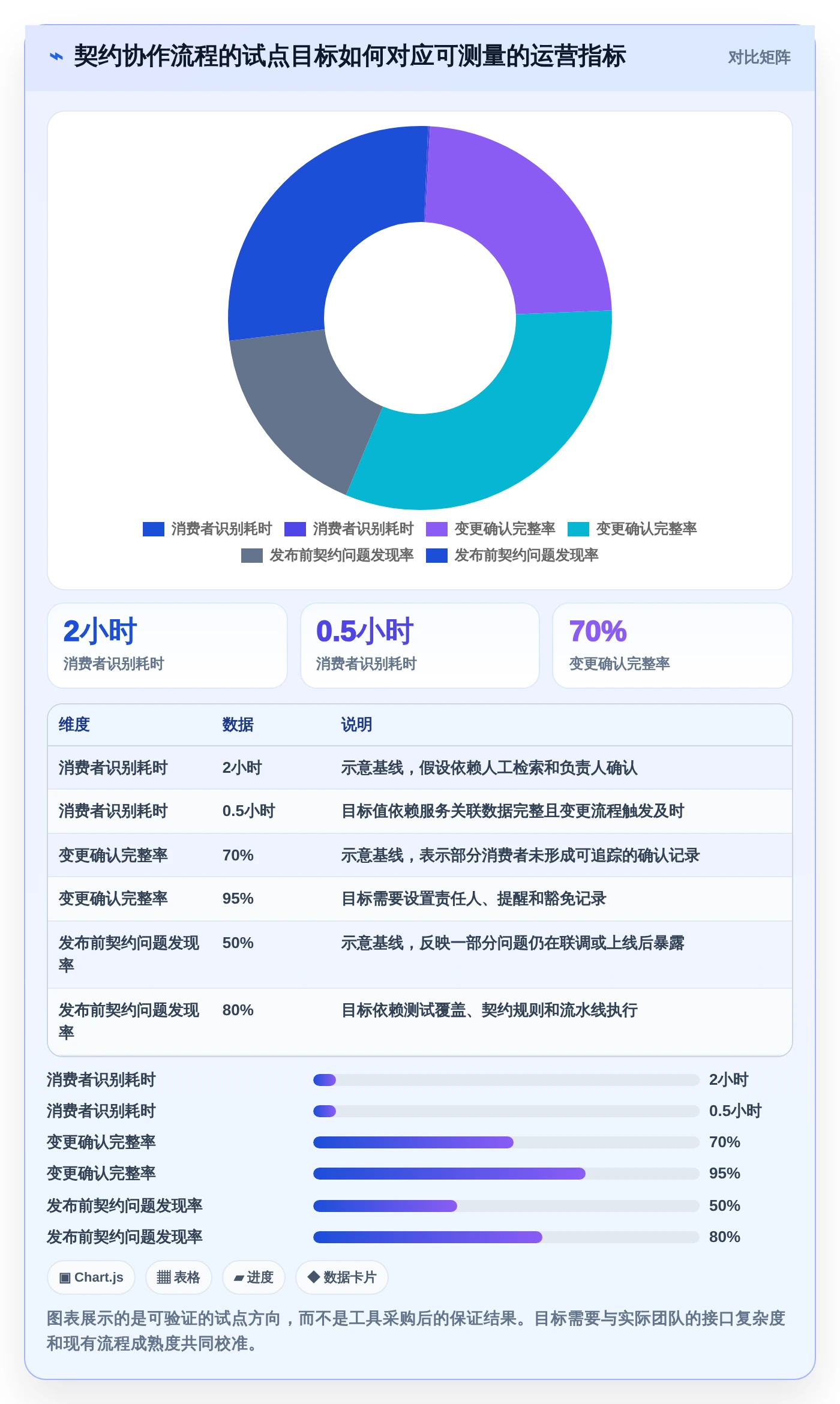Viewport: 840px width, 1404px height.
Task: Open the 2小时 stat card
Action: 167,646
